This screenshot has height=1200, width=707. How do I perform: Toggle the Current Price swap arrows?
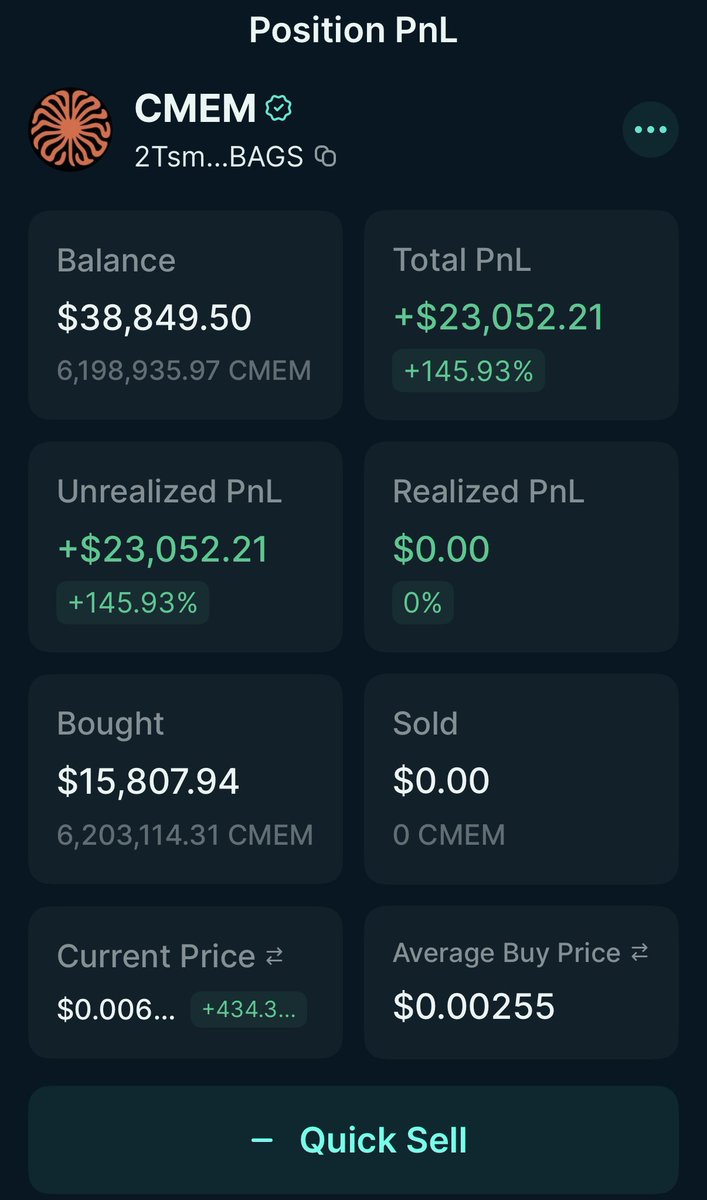pos(275,957)
